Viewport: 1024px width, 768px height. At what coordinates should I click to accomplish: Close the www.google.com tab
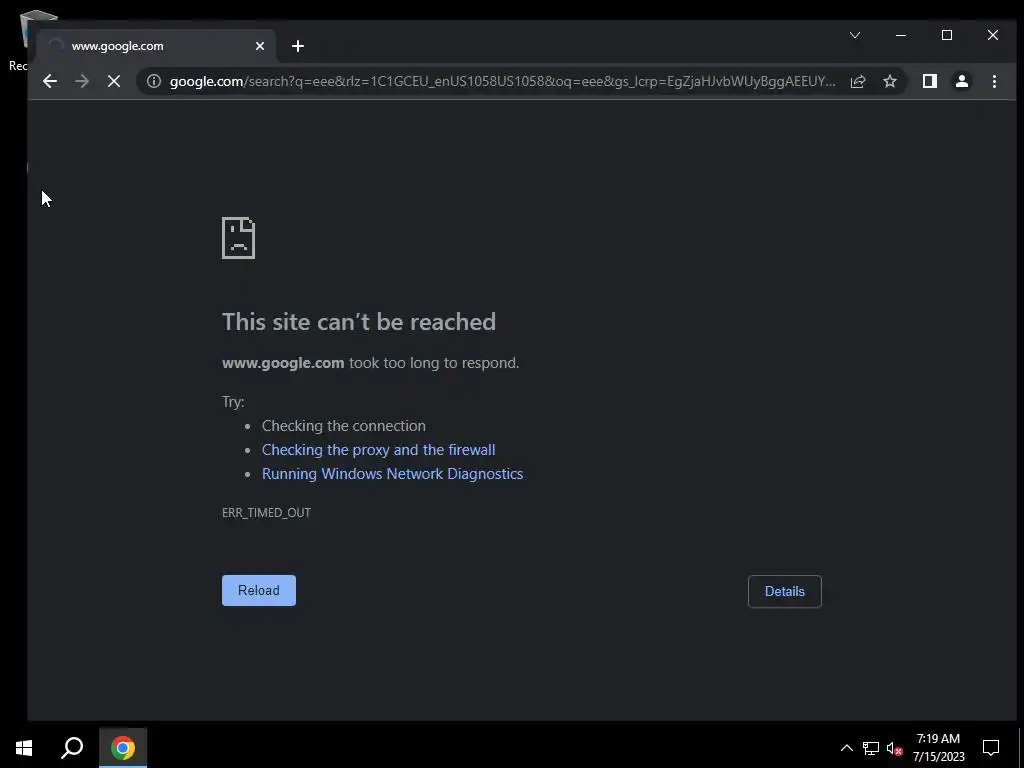click(260, 46)
